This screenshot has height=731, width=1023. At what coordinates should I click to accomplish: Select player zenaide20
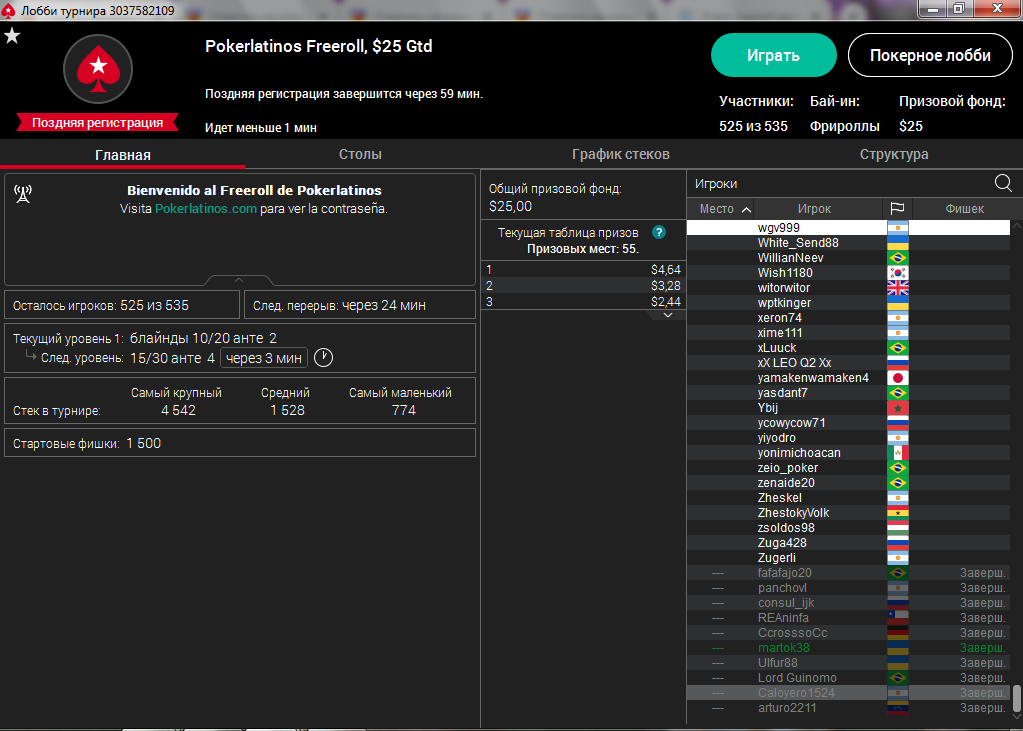click(849, 483)
